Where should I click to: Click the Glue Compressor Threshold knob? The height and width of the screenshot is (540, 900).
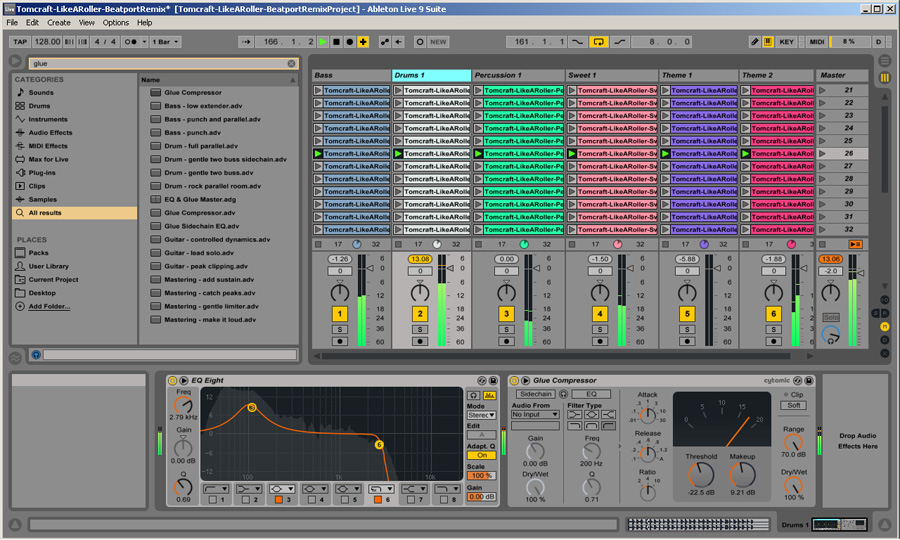point(701,475)
